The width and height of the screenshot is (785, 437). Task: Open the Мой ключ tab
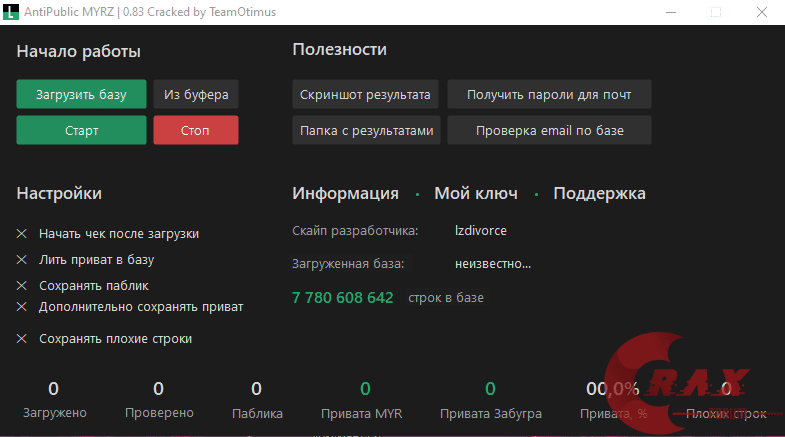coord(476,193)
